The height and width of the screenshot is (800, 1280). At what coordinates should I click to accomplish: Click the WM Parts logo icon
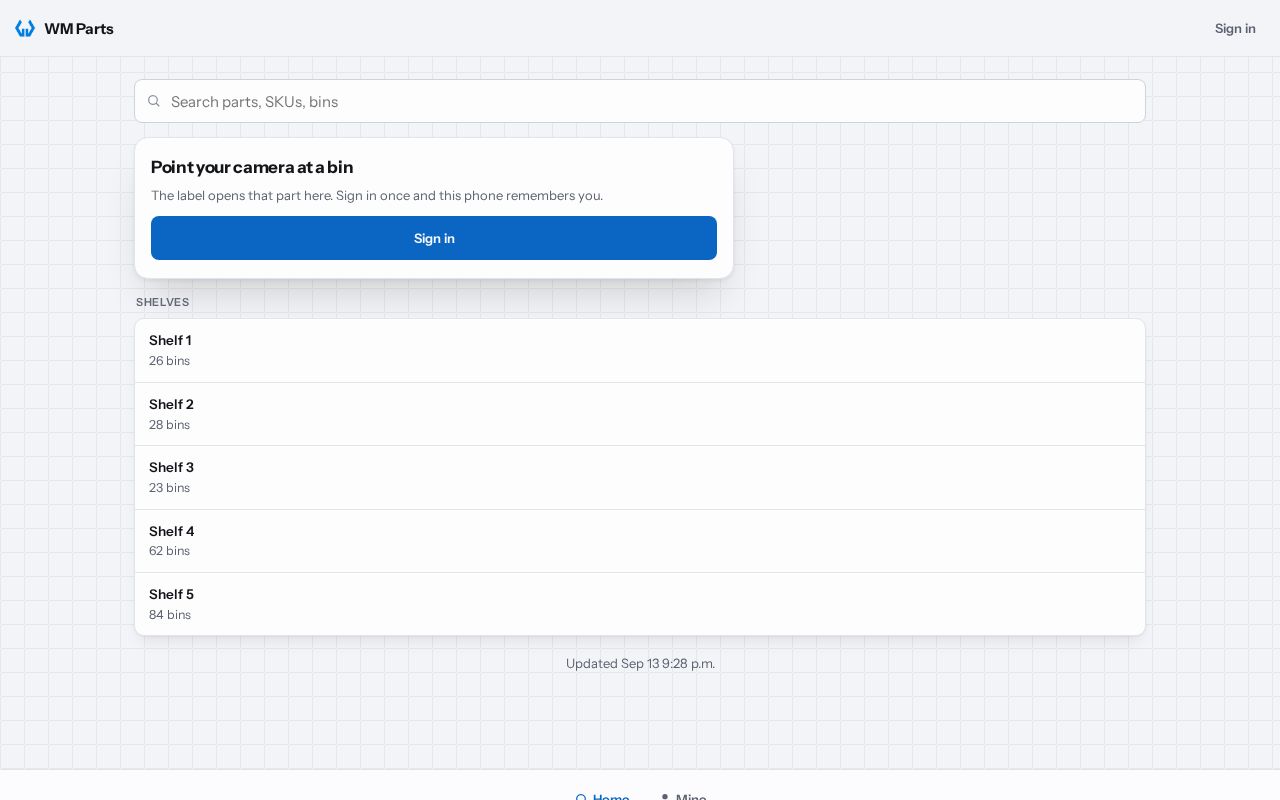click(x=25, y=28)
